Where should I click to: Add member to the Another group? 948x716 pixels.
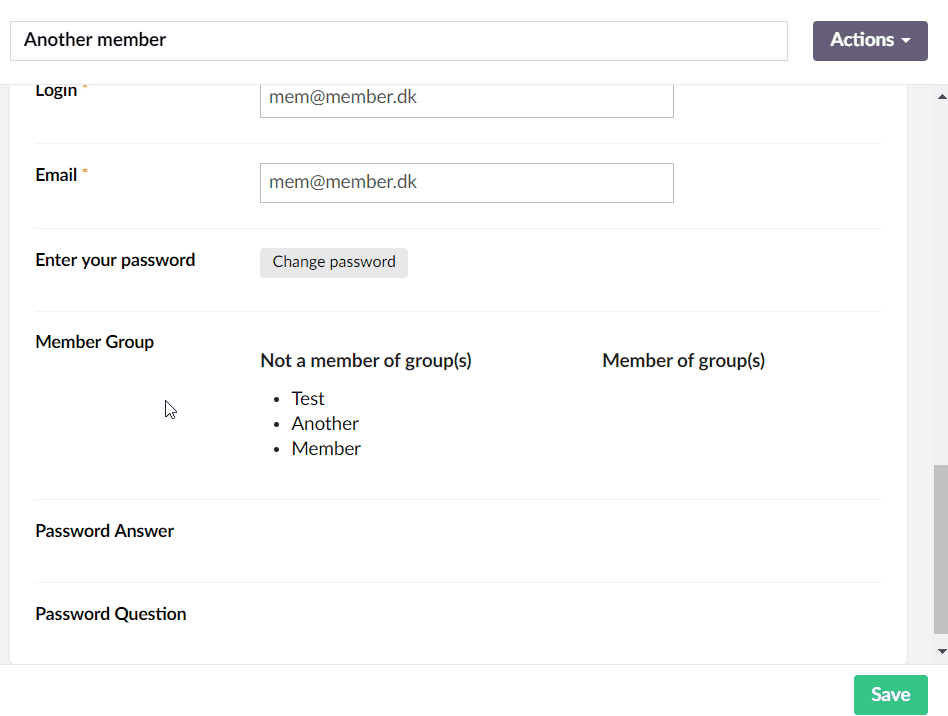[x=324, y=423]
